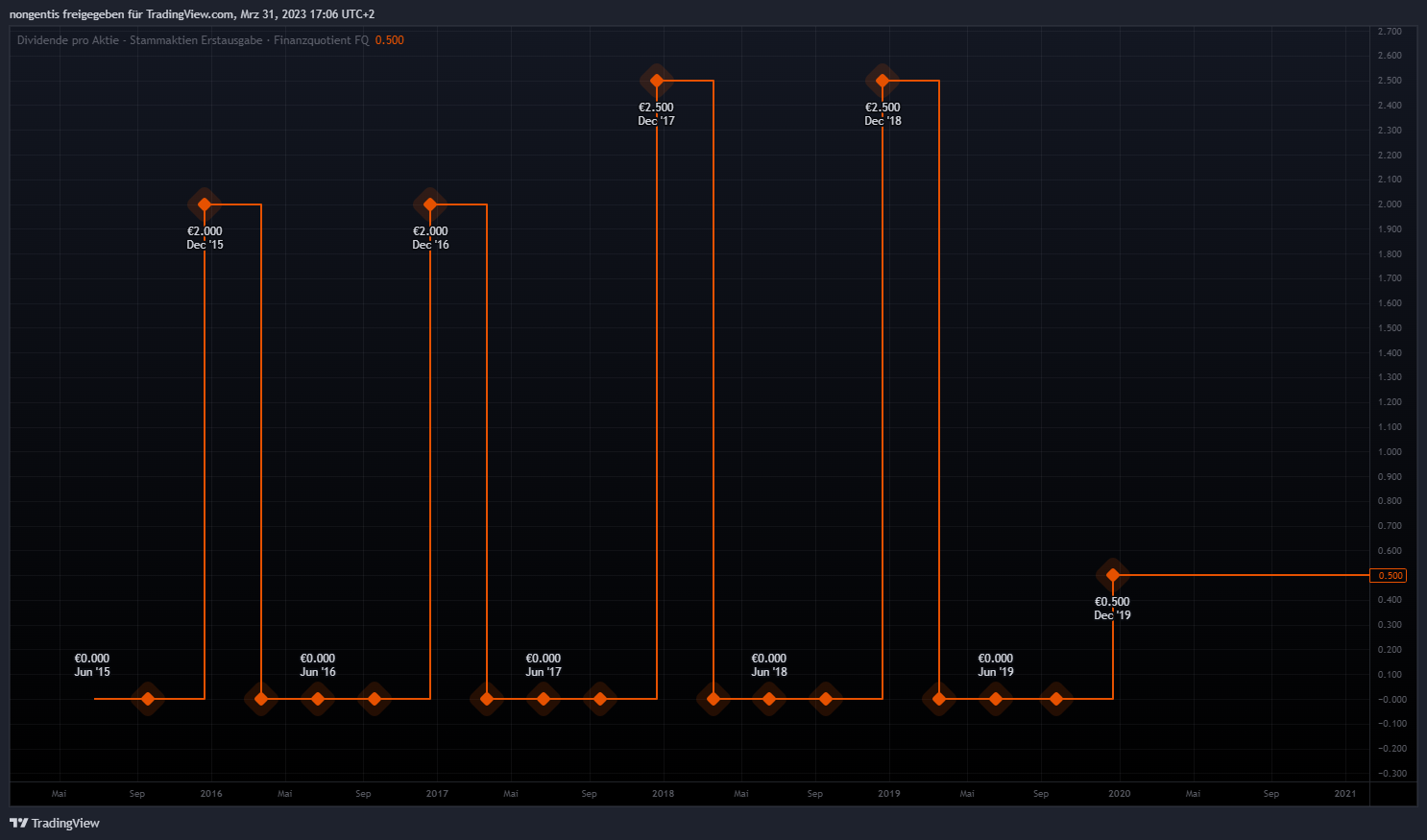The image size is (1427, 840).
Task: Select 2020 on the time axis
Action: tap(1119, 794)
